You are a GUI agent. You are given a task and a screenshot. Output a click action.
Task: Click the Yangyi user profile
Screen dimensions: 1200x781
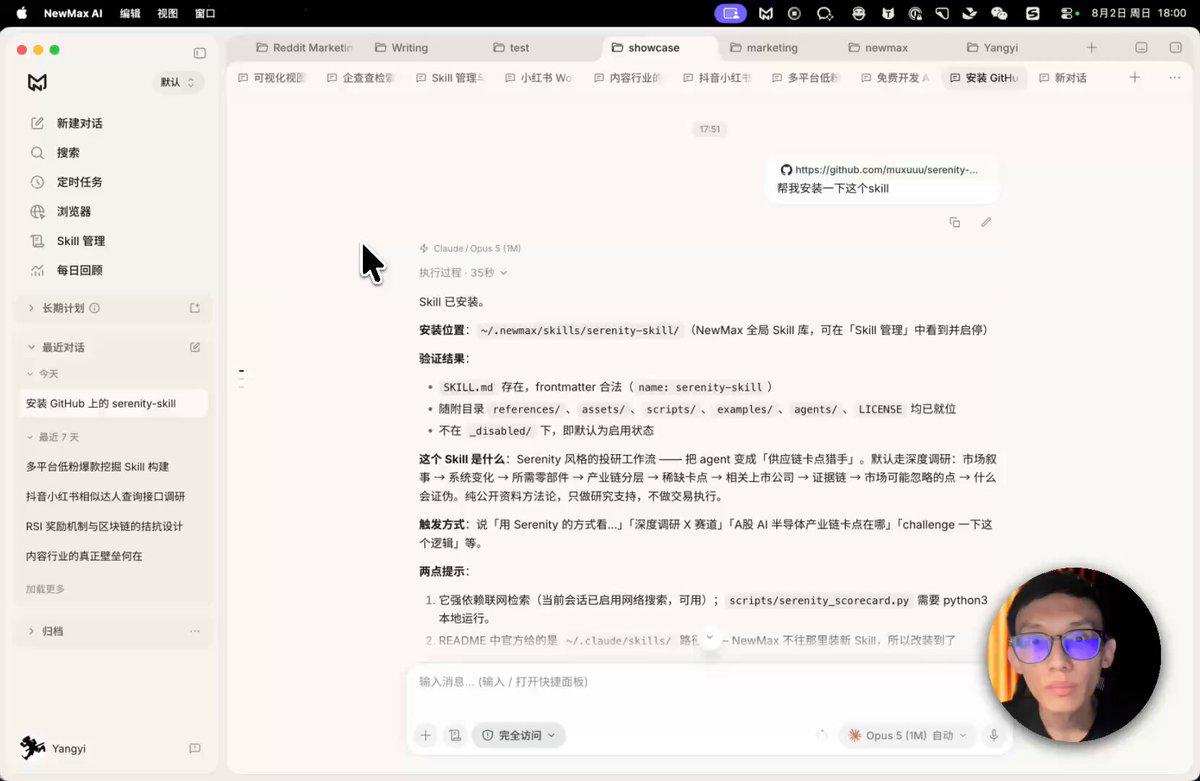[56, 748]
